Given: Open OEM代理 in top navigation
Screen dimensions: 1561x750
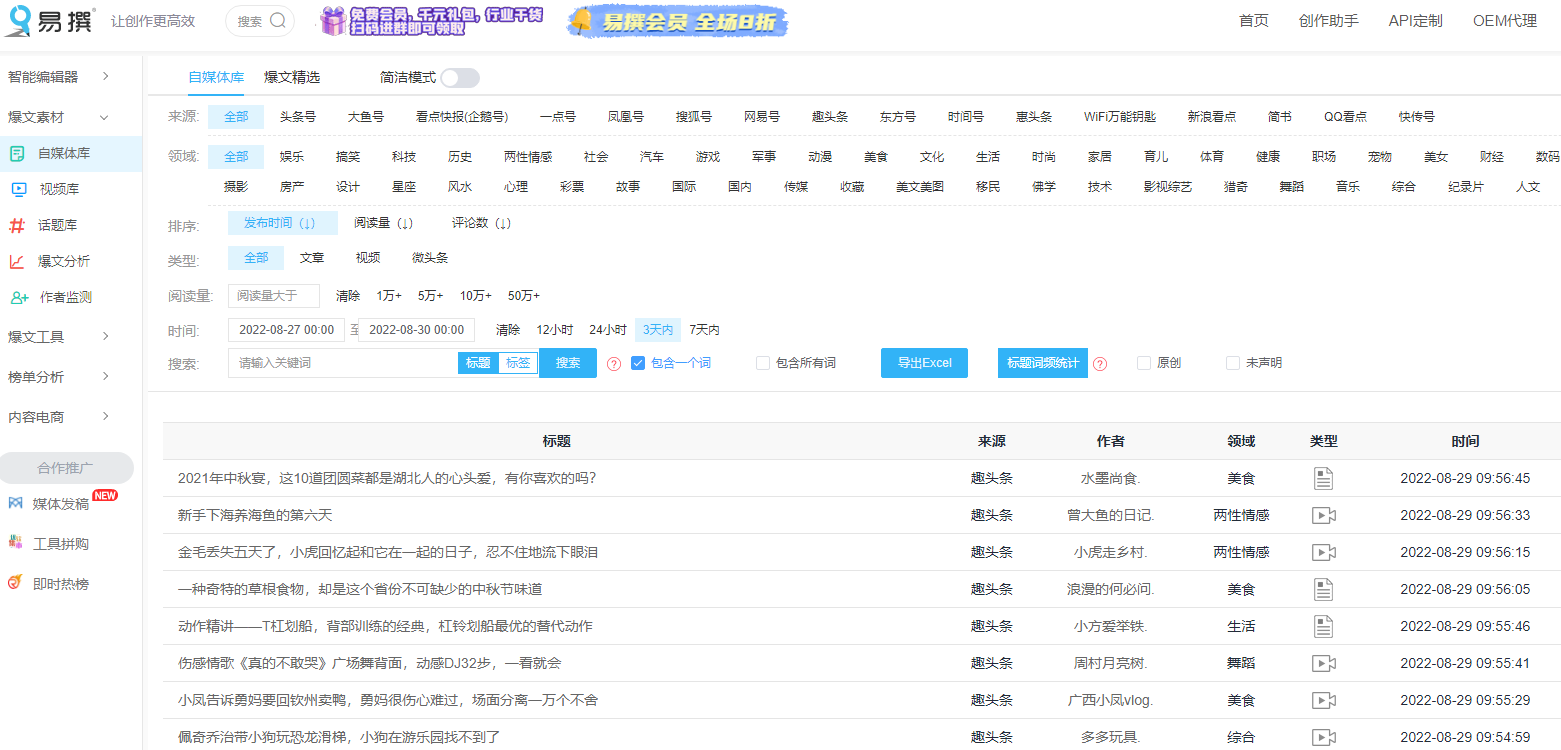Looking at the screenshot, I should point(1505,21).
